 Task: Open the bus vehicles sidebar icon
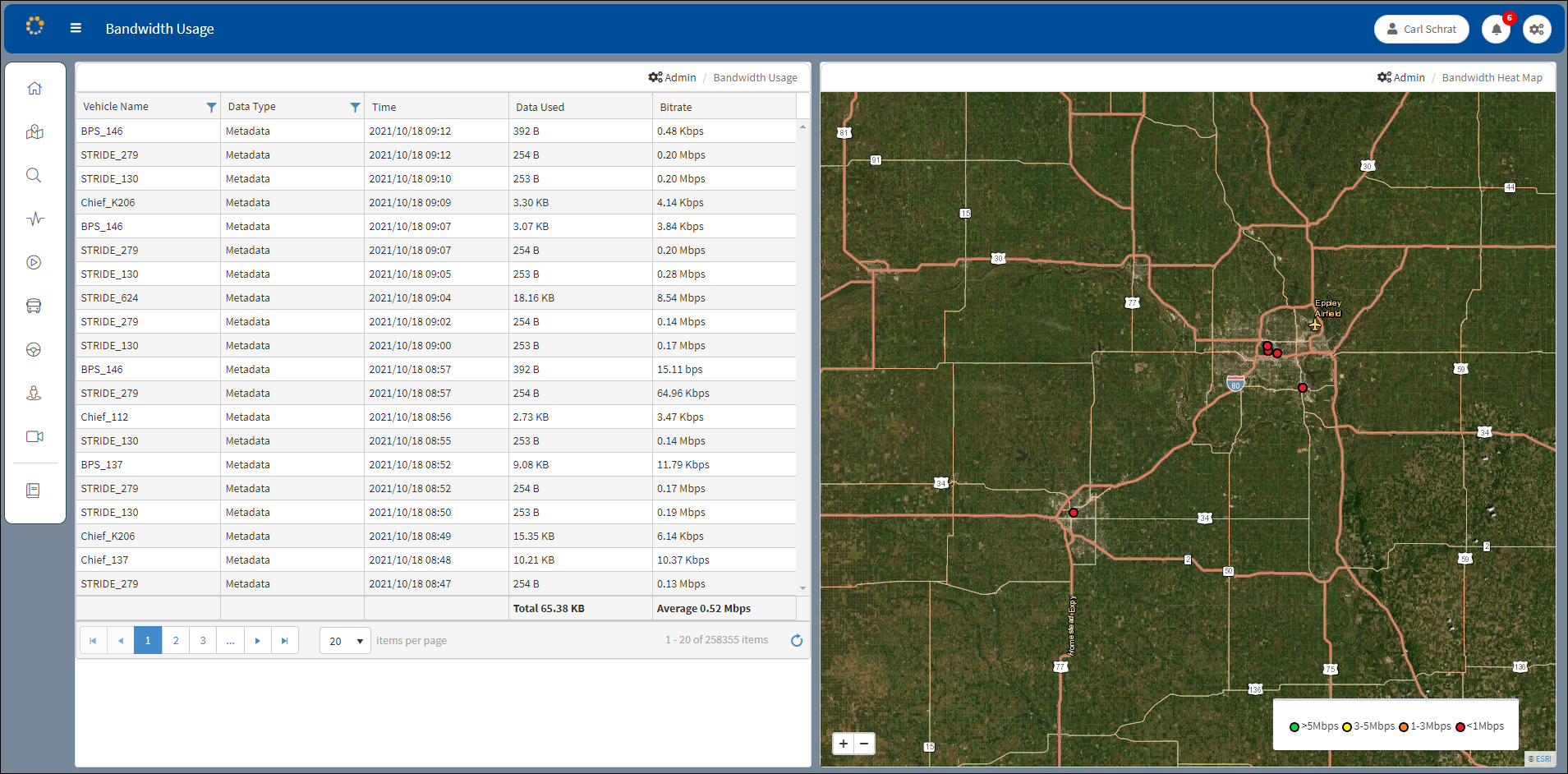[34, 306]
